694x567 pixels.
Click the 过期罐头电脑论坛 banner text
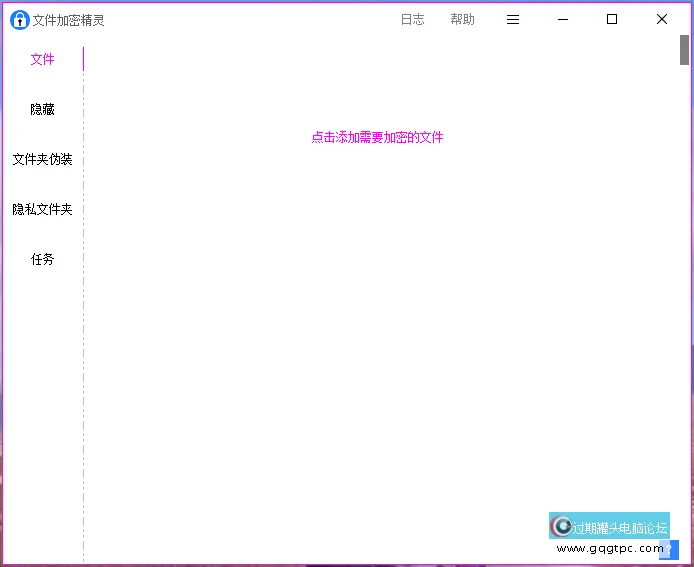[619, 528]
